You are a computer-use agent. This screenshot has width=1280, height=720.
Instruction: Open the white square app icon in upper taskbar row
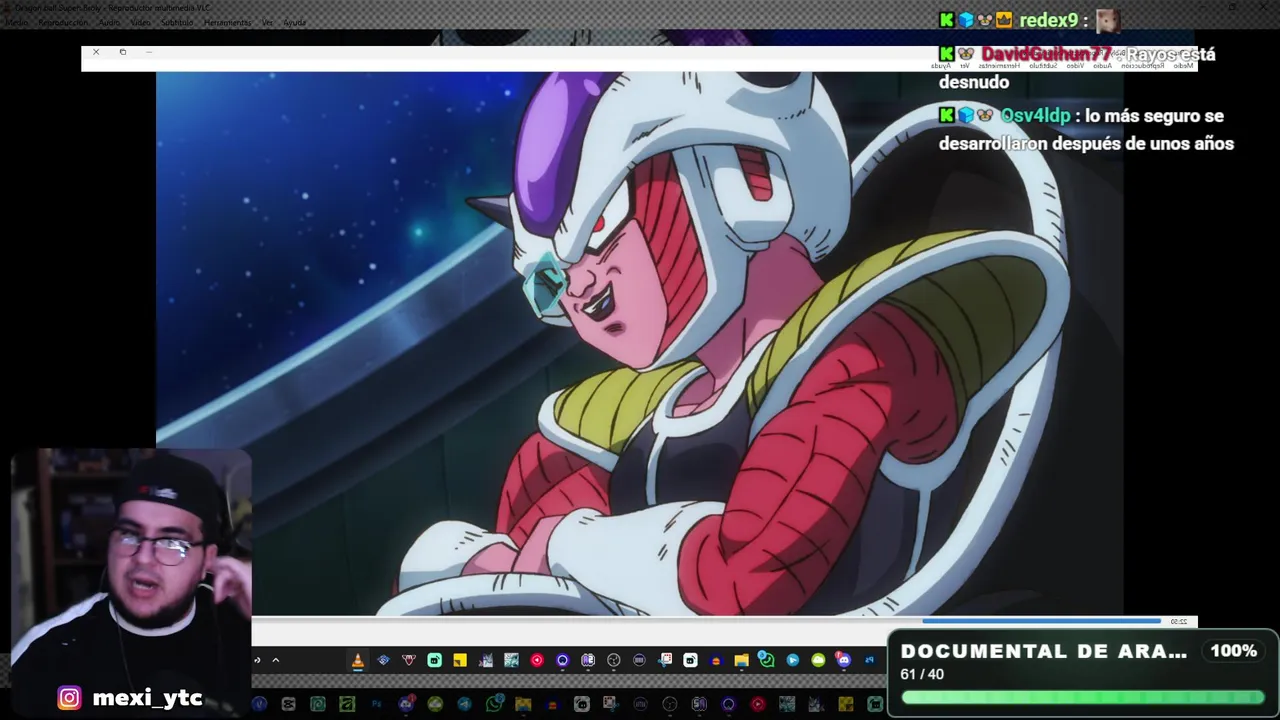(690, 660)
